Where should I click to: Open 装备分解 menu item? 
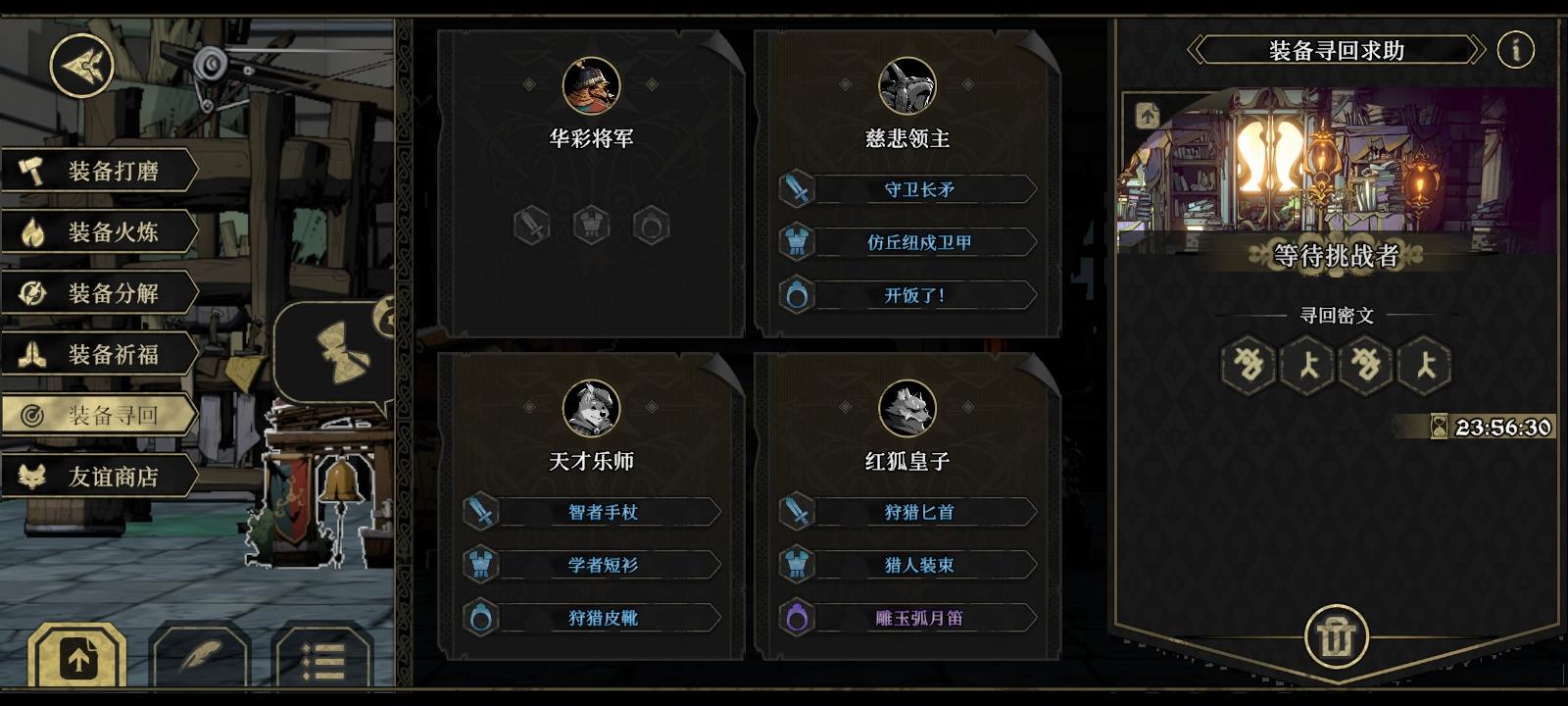[x=99, y=293]
